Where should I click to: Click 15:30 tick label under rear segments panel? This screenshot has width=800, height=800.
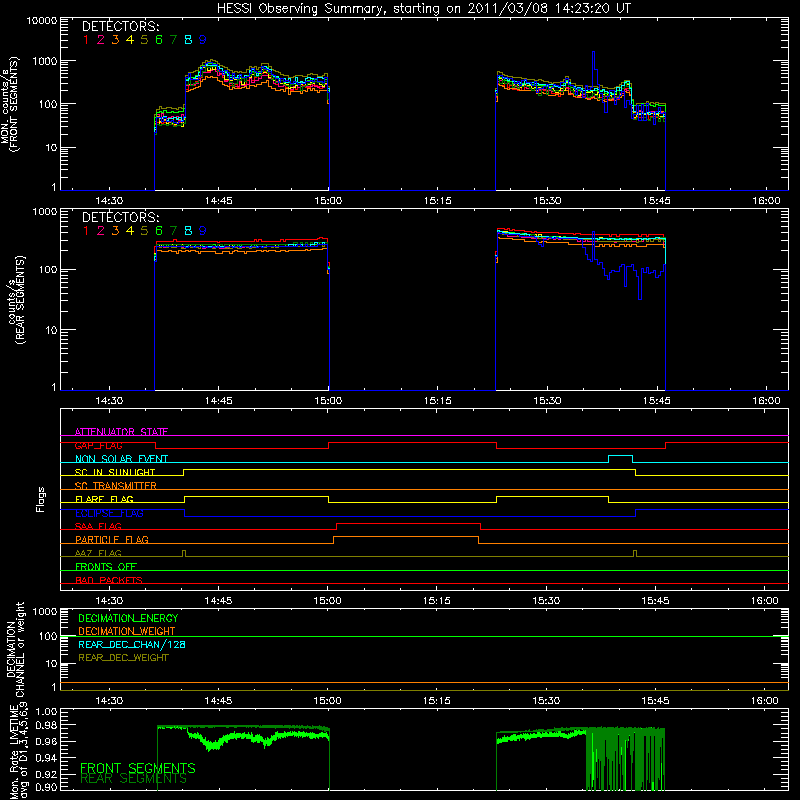tap(547, 401)
